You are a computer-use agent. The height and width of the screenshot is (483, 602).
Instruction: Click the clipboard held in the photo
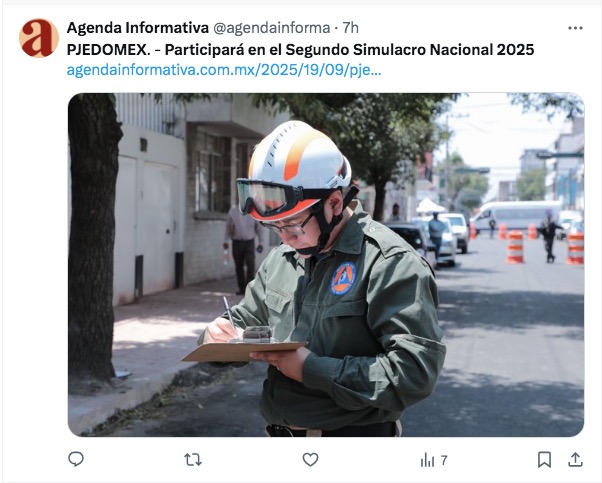tap(244, 351)
